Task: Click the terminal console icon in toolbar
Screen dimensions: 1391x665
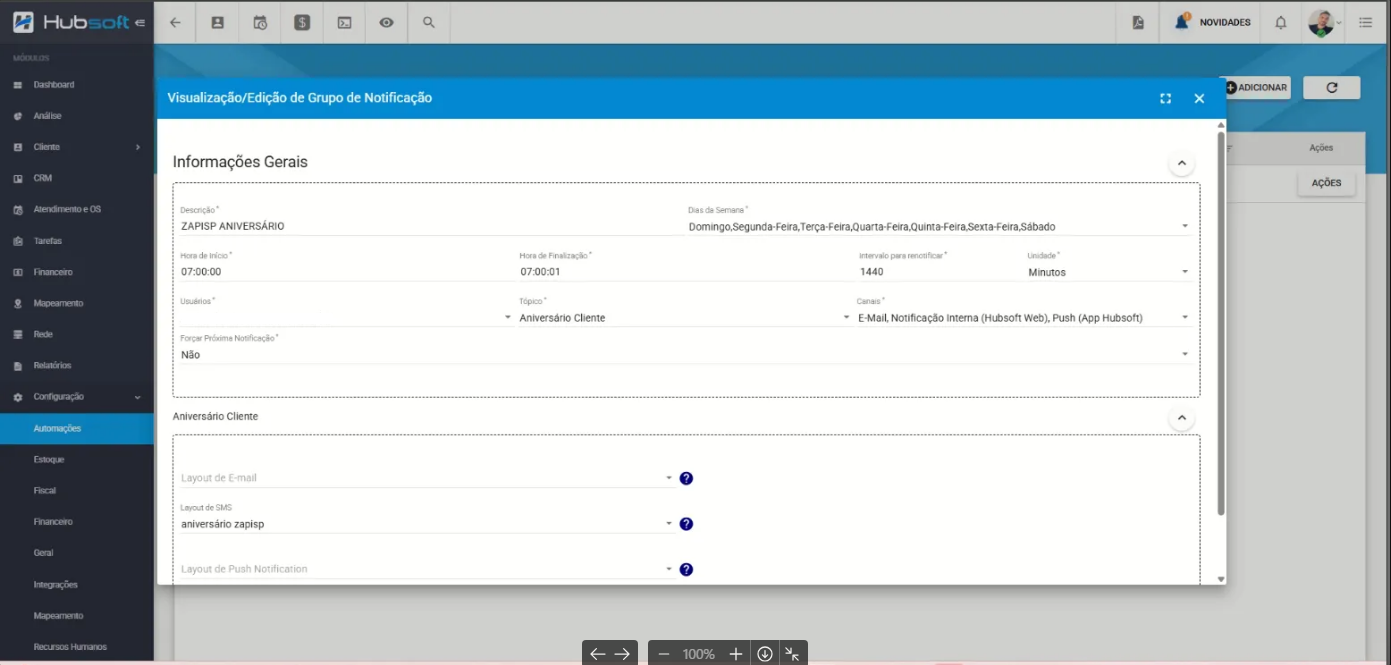Action: click(344, 22)
